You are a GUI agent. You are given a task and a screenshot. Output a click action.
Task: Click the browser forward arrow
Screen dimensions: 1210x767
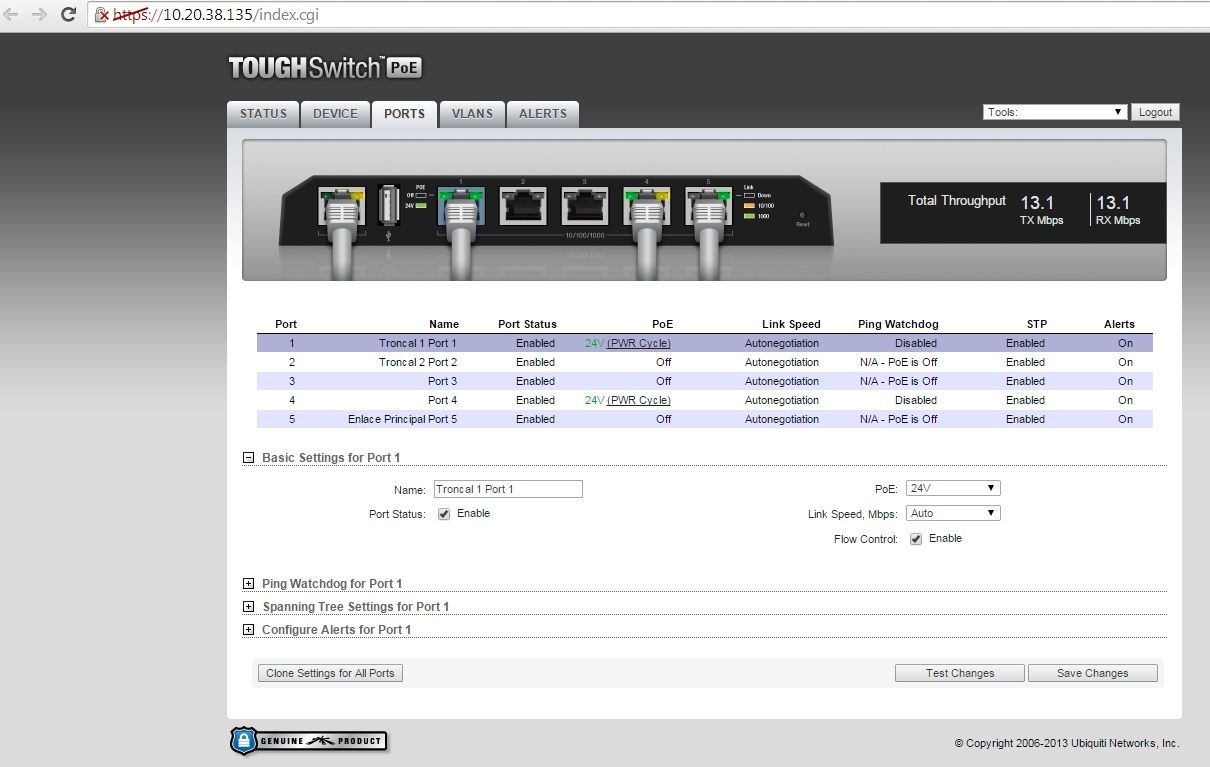pyautogui.click(x=39, y=15)
